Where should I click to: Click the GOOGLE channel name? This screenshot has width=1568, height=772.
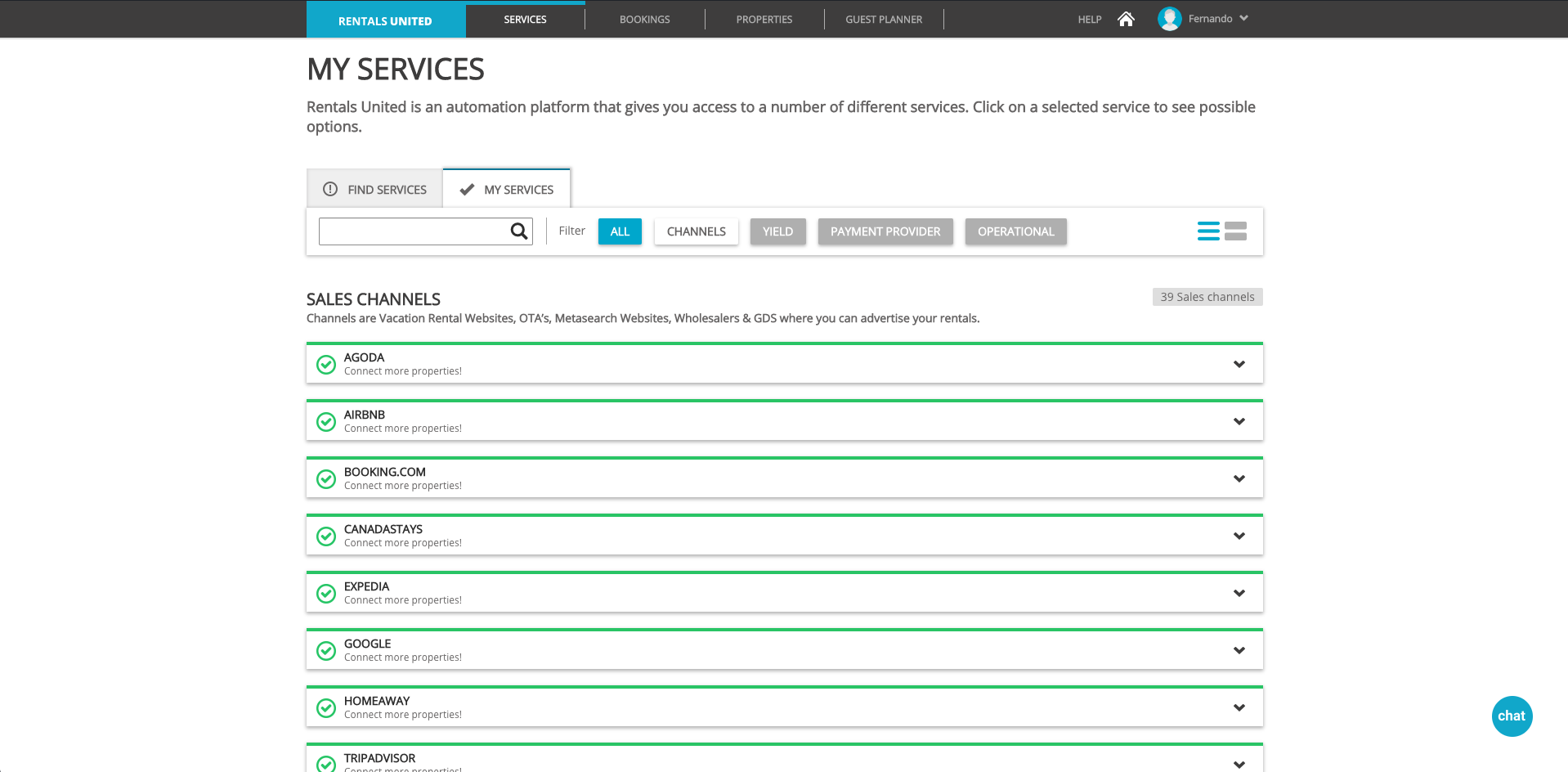[368, 644]
